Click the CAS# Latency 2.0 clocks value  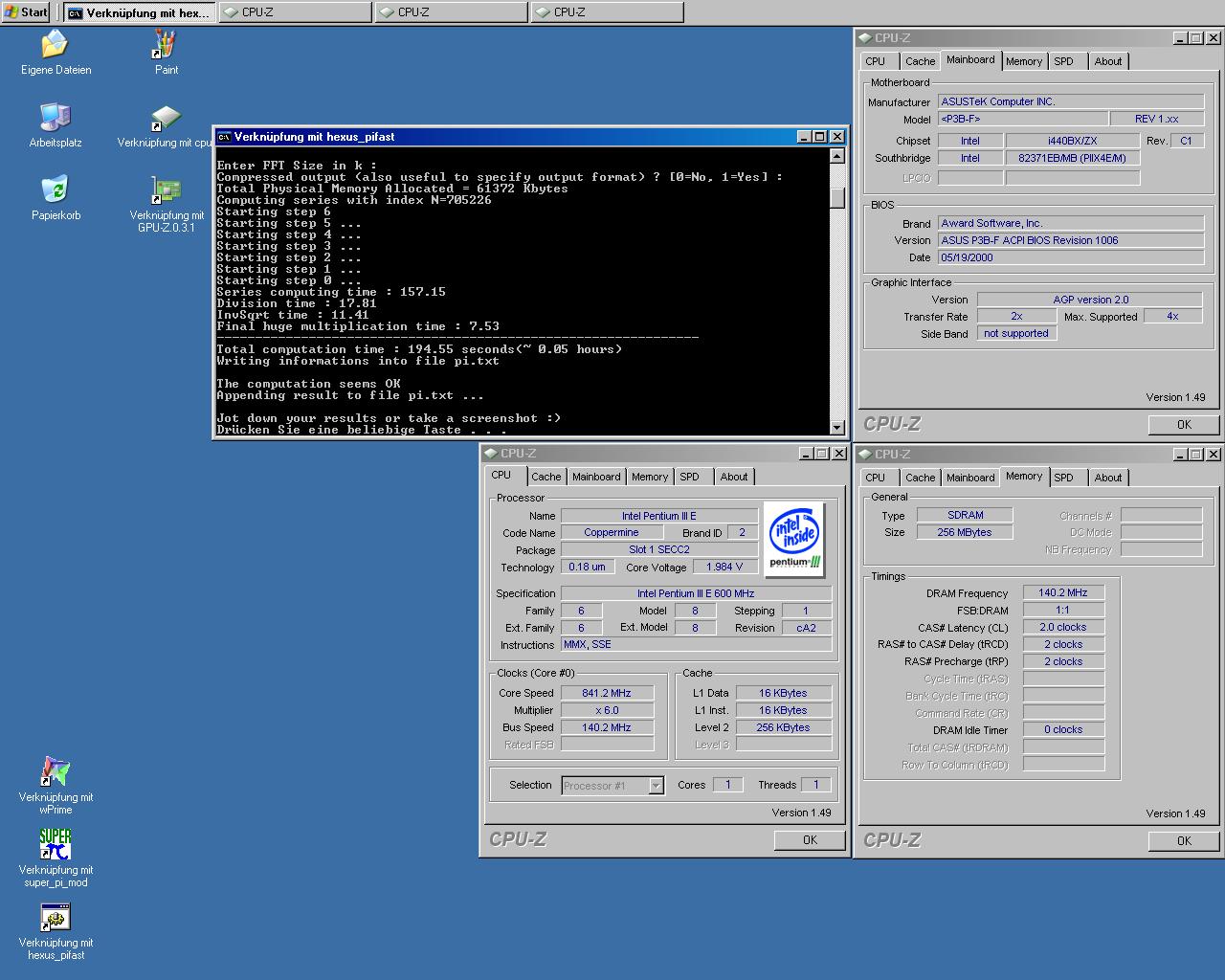(1062, 627)
